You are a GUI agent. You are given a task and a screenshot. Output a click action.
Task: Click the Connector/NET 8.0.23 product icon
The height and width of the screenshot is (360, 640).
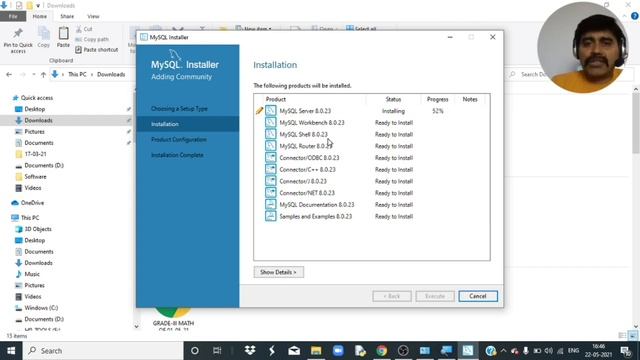pyautogui.click(x=271, y=193)
